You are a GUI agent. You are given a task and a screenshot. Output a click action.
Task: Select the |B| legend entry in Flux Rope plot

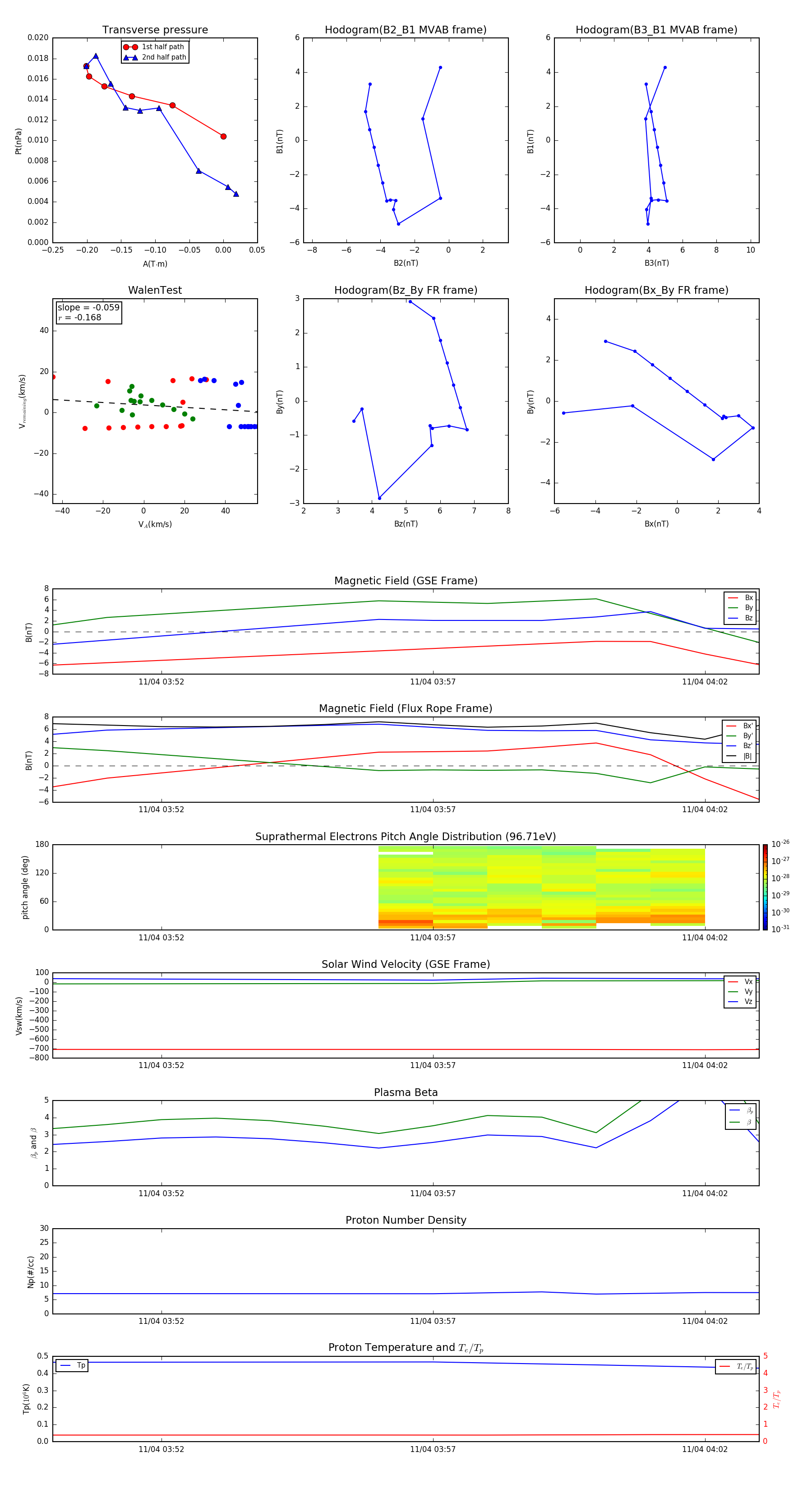coord(739,756)
